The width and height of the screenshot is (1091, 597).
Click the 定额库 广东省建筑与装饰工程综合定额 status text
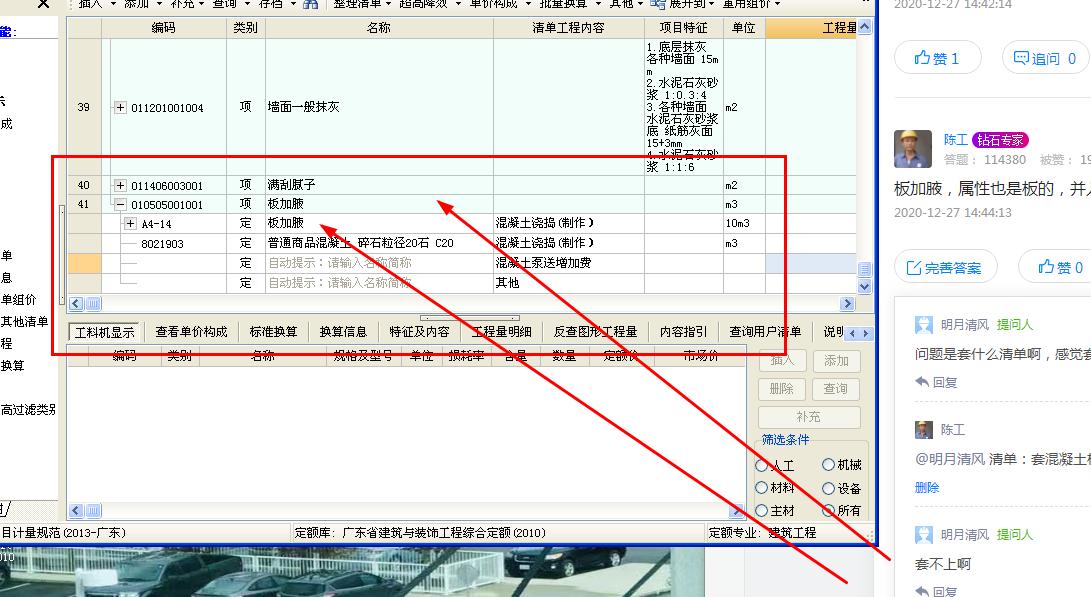pos(420,533)
